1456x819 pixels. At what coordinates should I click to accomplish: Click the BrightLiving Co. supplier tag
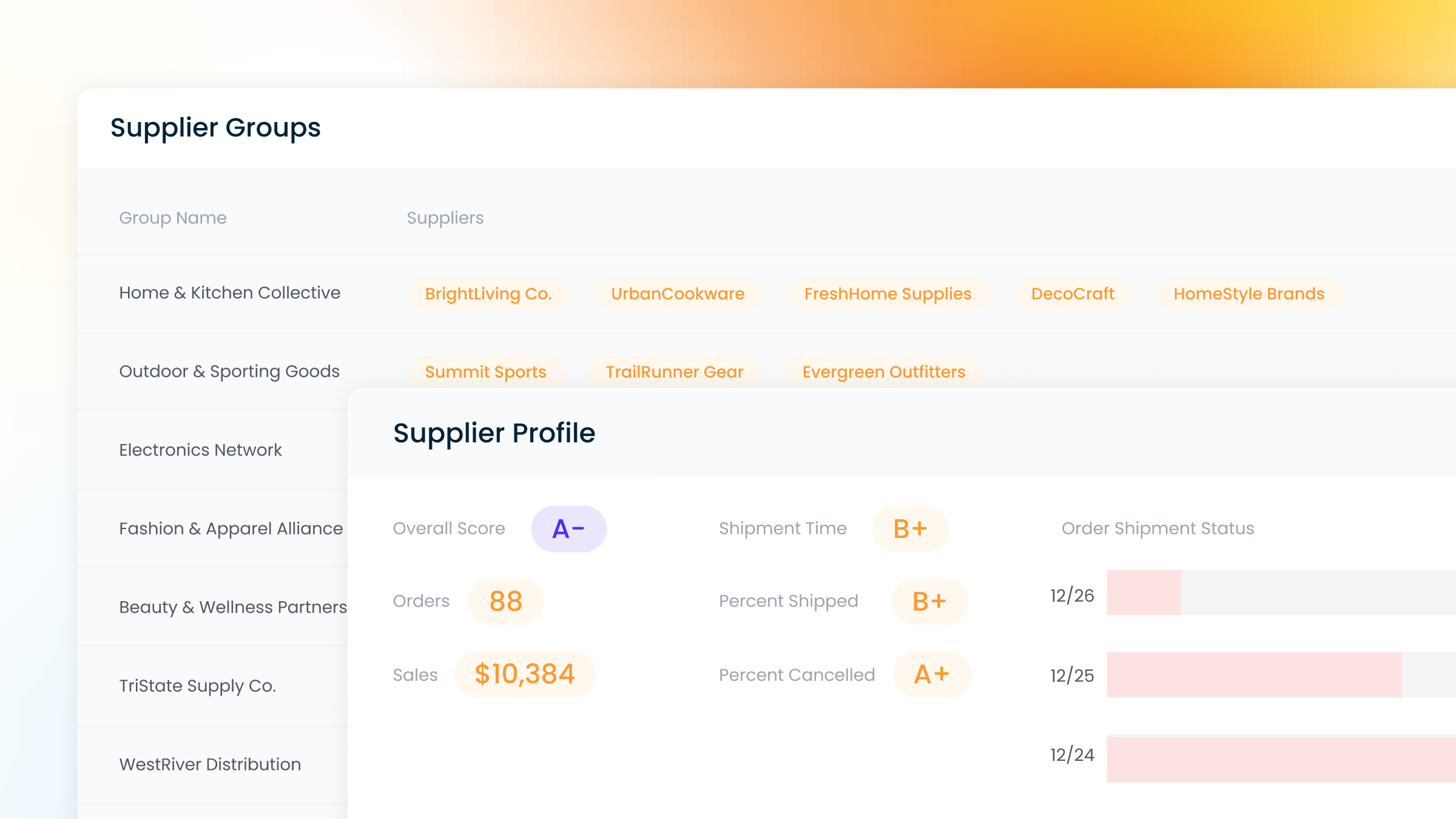488,294
